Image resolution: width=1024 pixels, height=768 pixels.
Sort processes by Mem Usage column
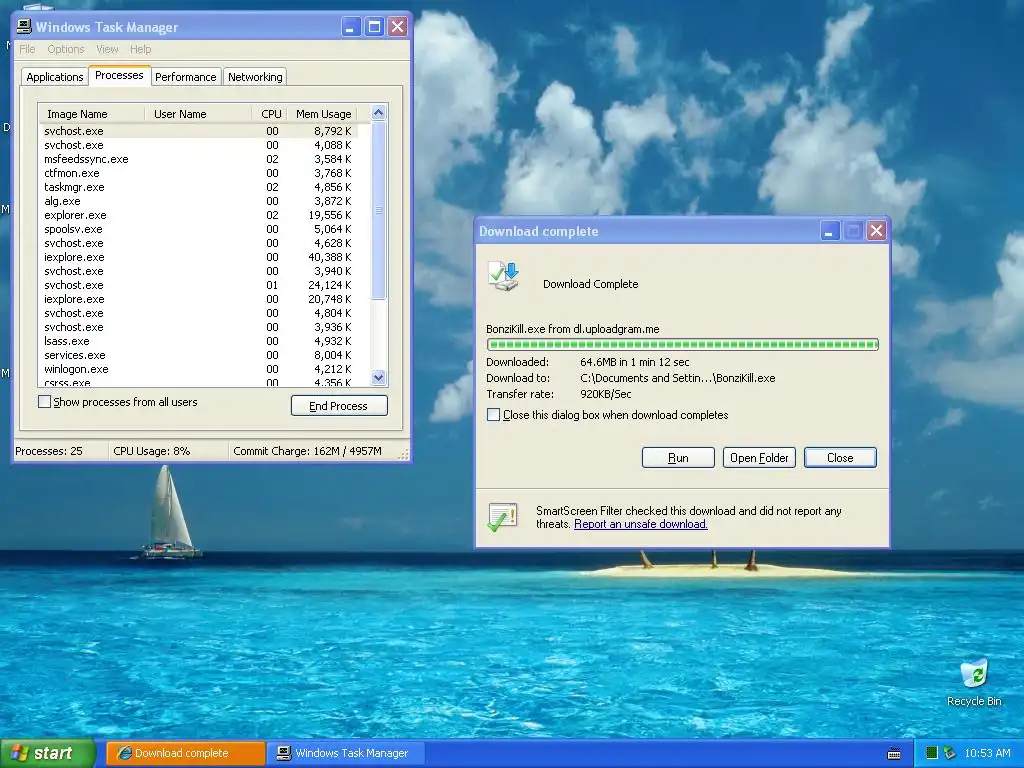pos(323,114)
